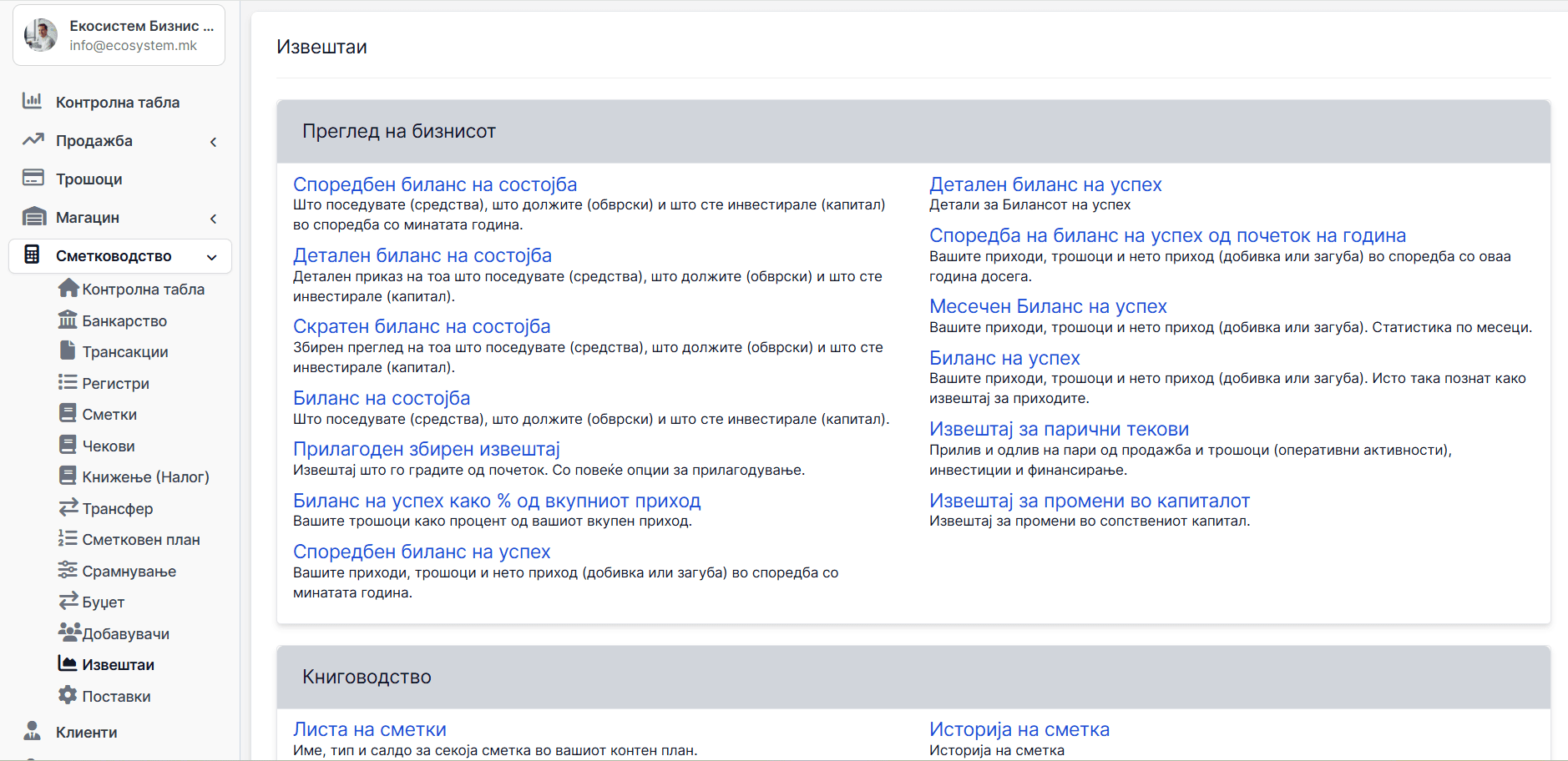Click the Банкарство bank building icon
This screenshot has height=761, width=1568.
pyautogui.click(x=68, y=320)
